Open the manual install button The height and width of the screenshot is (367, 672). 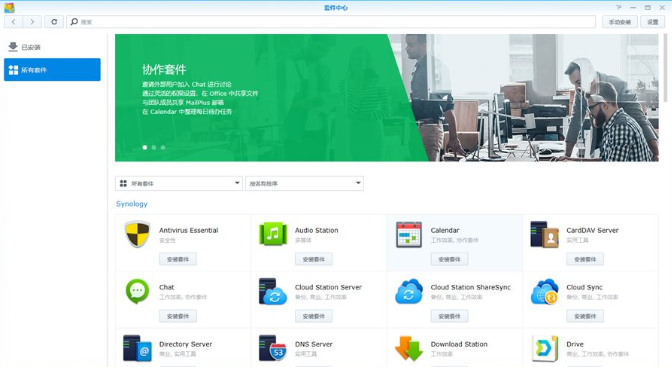coord(620,22)
